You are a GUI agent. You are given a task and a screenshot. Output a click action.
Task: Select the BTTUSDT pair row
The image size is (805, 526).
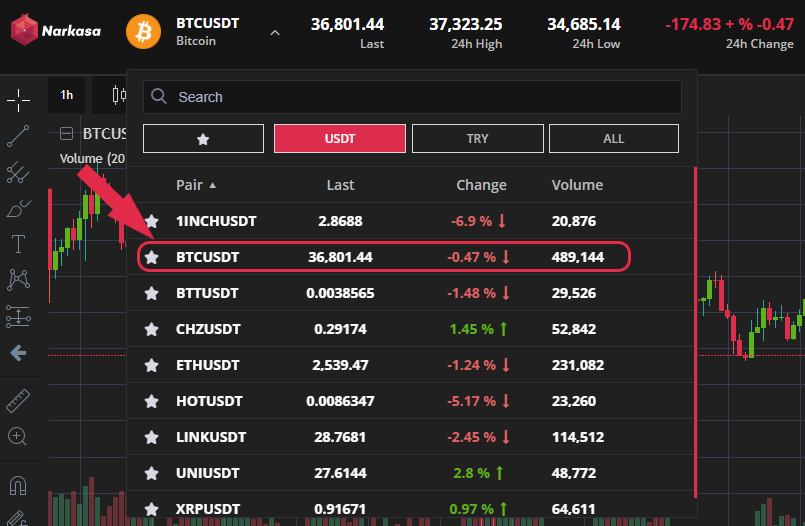coord(410,293)
